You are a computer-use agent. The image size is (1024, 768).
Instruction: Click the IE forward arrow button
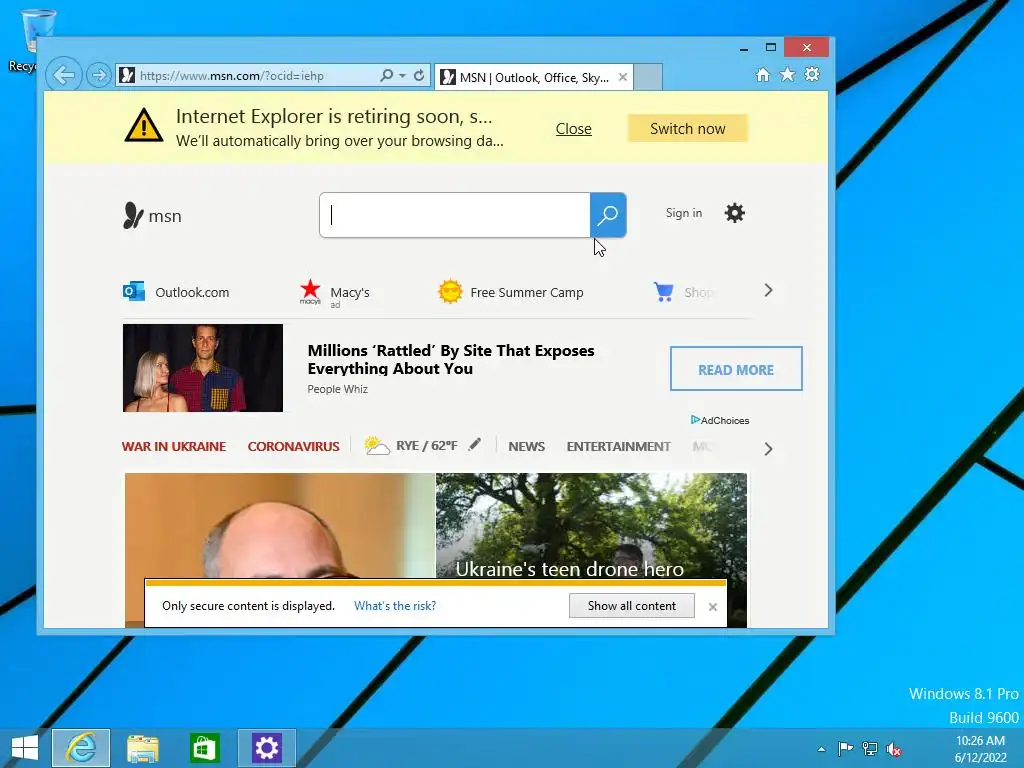[x=98, y=75]
